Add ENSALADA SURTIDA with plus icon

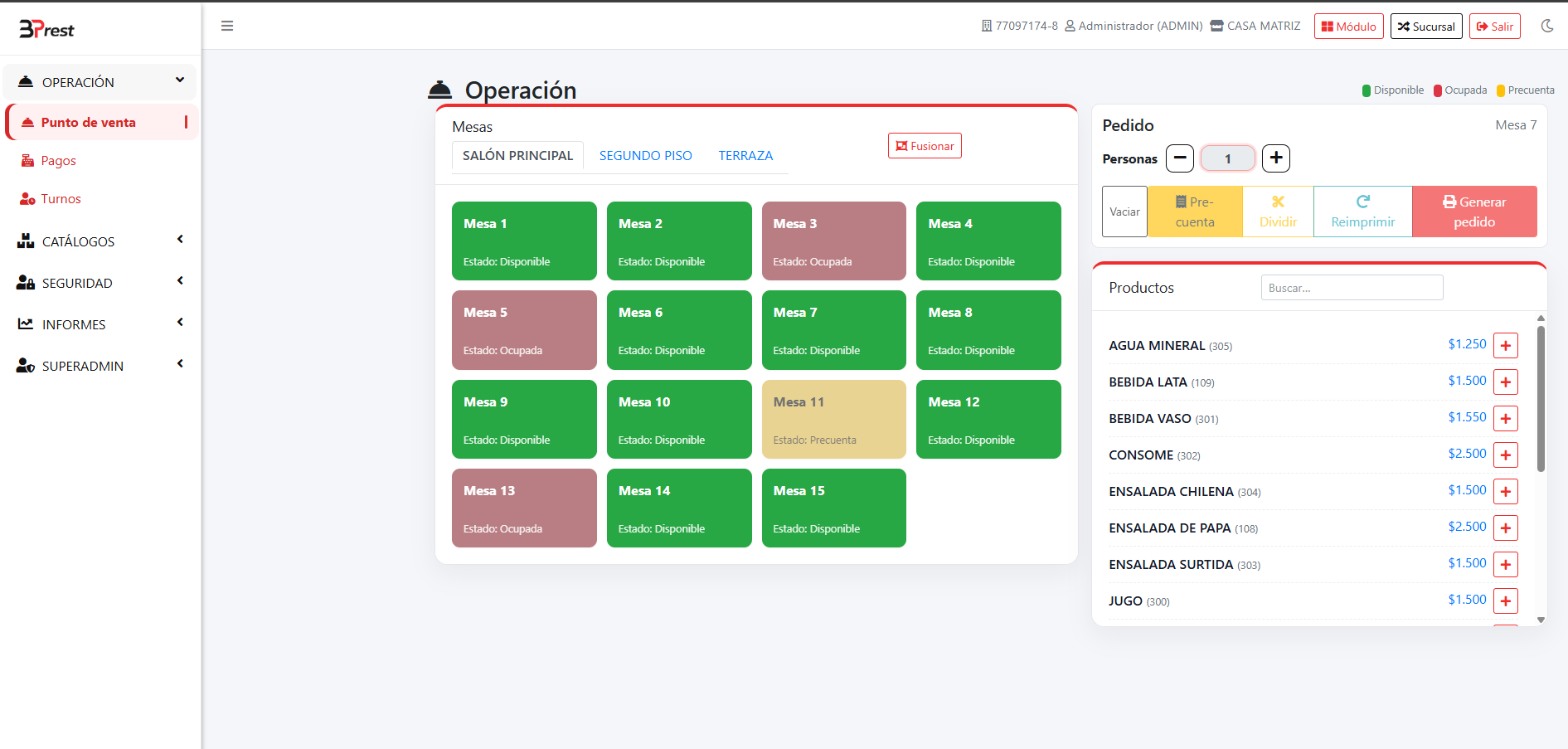tap(1506, 565)
